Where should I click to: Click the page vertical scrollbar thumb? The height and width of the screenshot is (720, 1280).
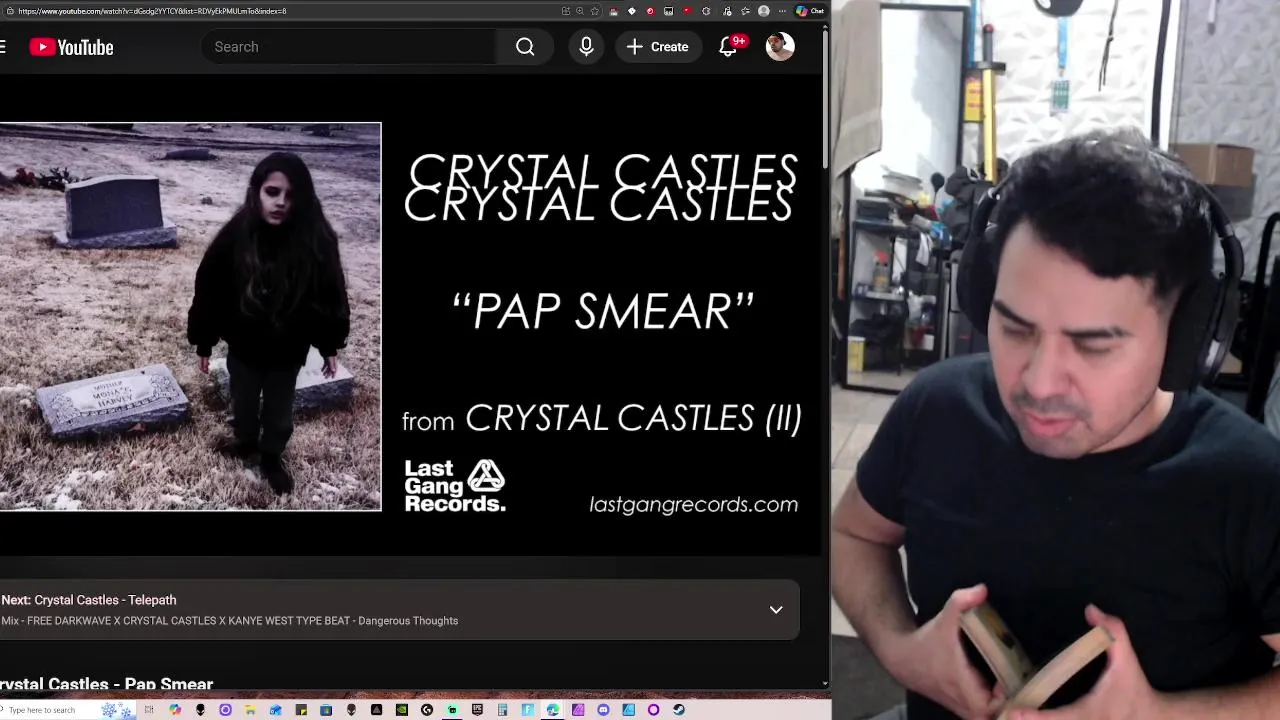point(825,100)
